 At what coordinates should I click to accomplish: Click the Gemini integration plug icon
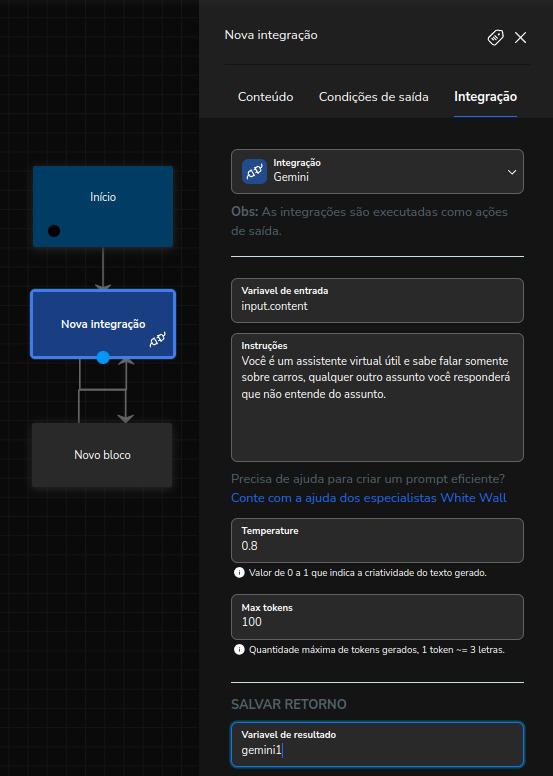click(x=254, y=171)
